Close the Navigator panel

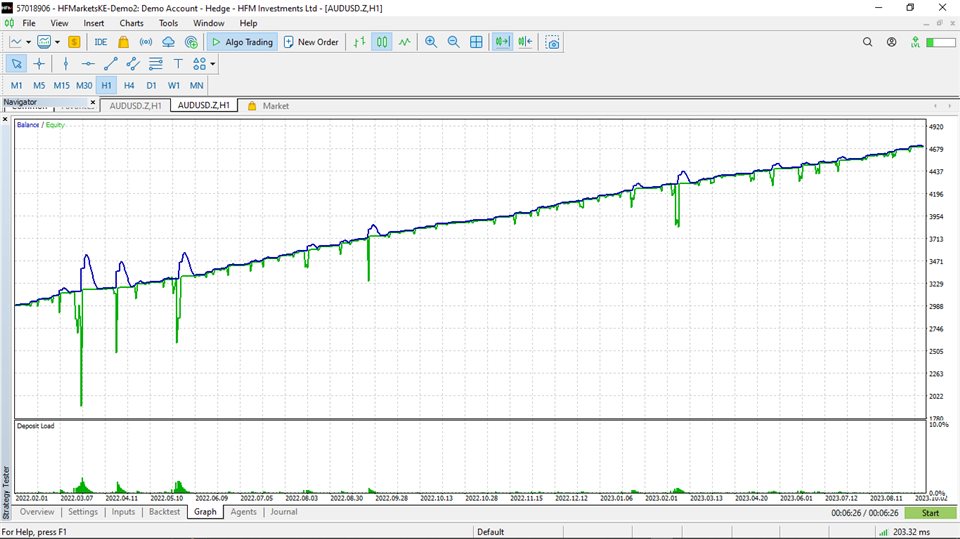[93, 102]
